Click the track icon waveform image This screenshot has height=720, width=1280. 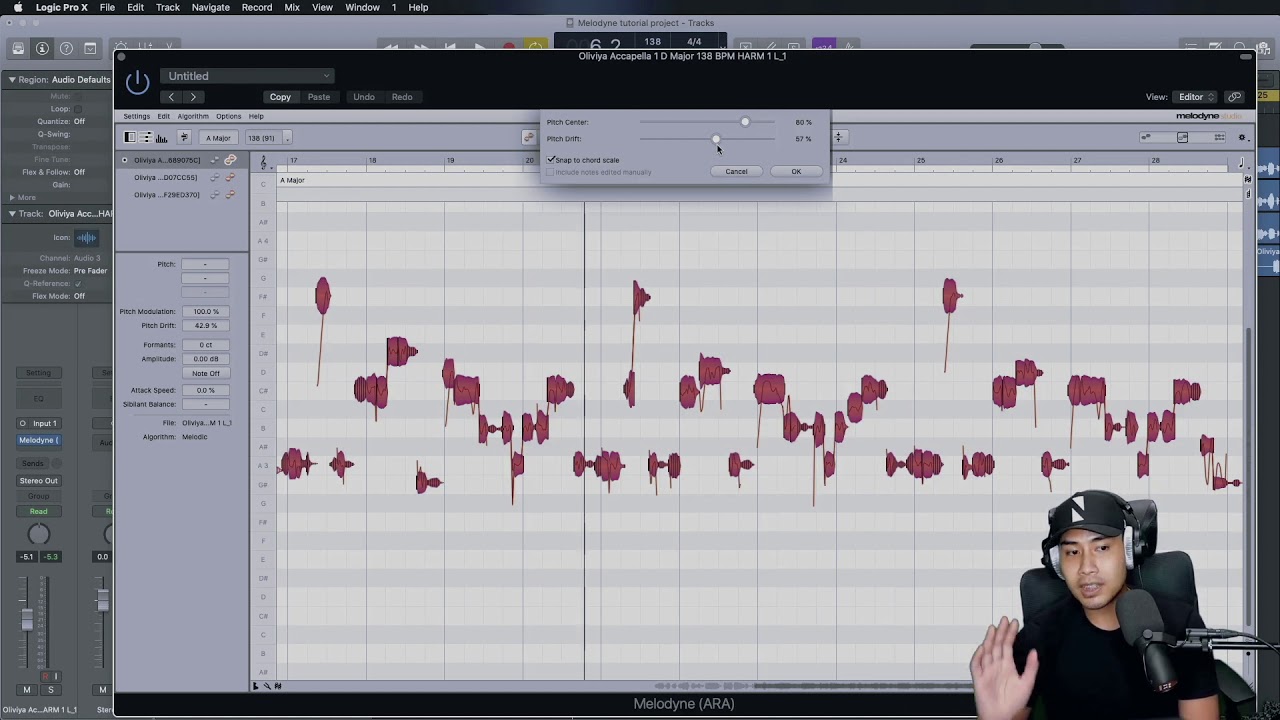click(87, 238)
